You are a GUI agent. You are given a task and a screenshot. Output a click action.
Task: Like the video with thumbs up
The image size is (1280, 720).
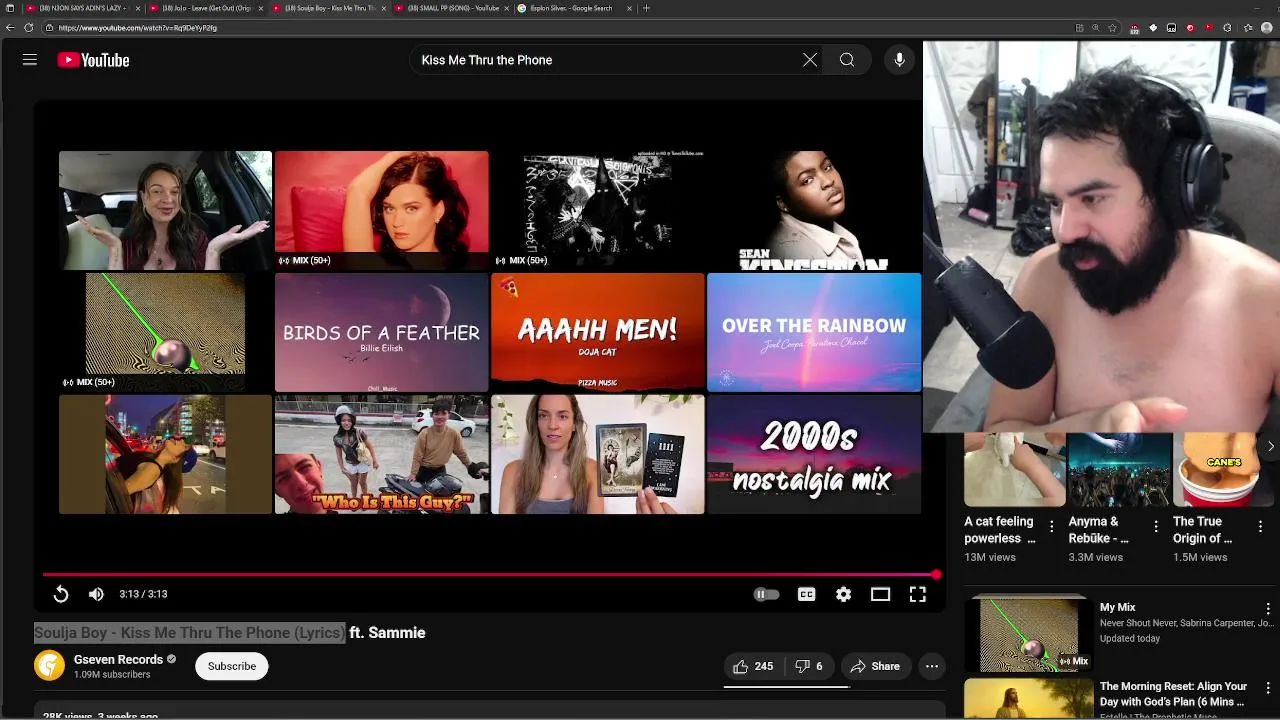pyautogui.click(x=753, y=666)
